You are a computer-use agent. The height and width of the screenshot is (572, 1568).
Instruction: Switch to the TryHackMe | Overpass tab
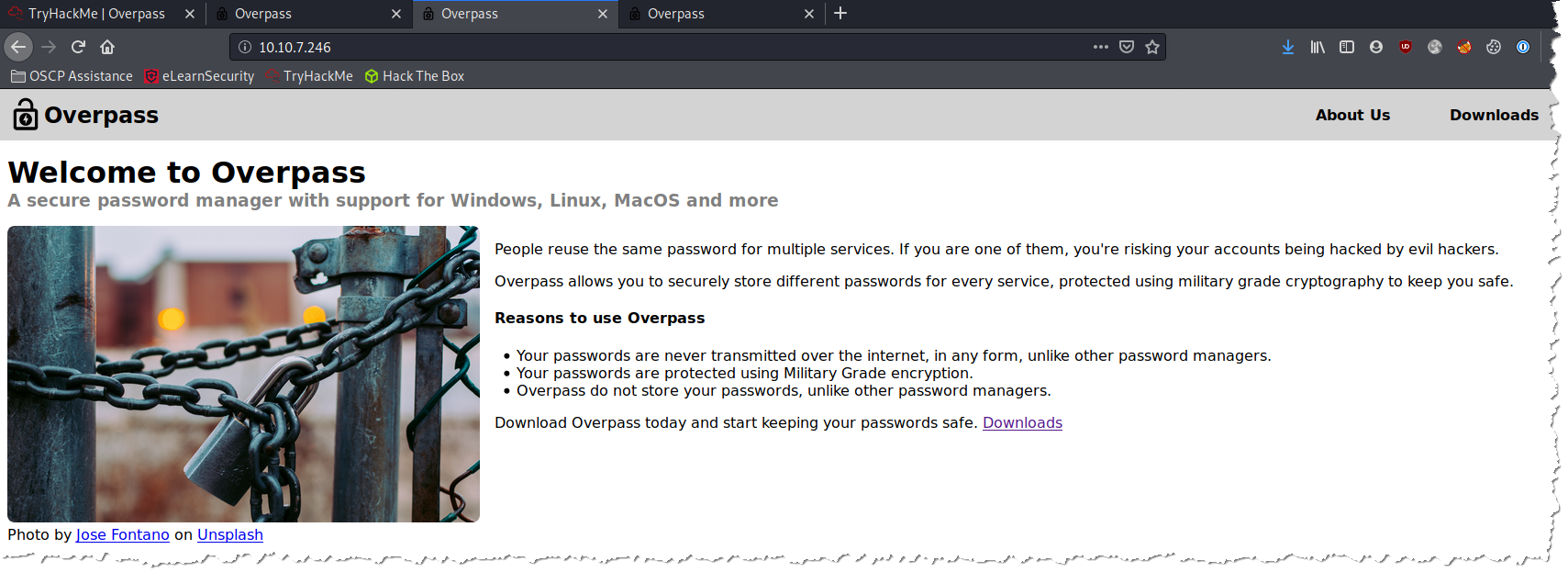(96, 14)
